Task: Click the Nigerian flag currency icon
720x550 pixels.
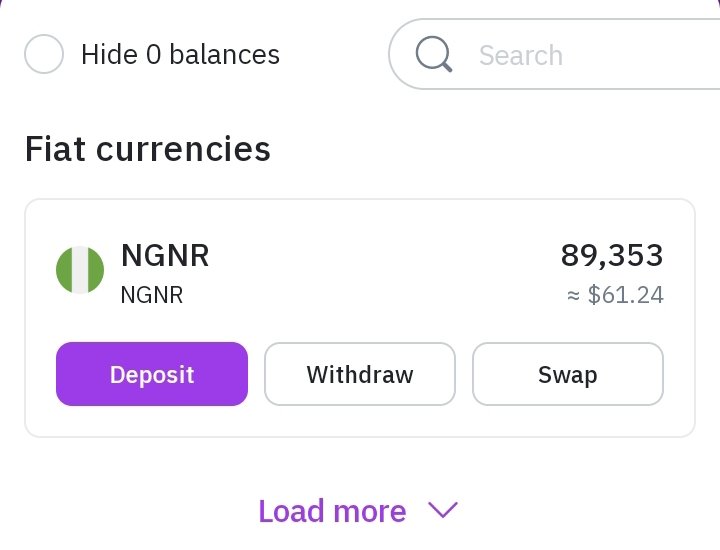Action: (x=80, y=270)
